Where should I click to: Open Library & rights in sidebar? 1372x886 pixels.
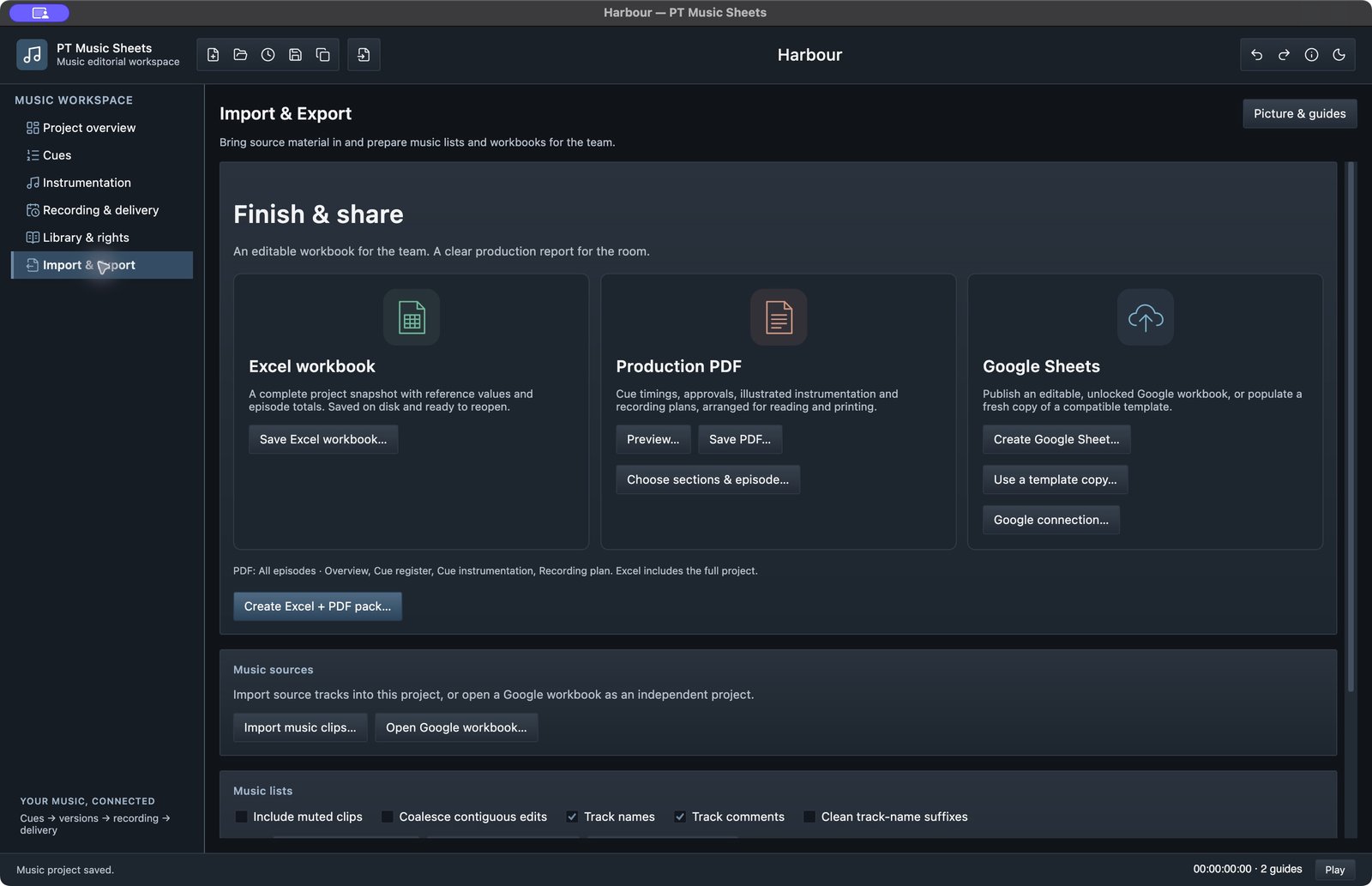(x=102, y=238)
